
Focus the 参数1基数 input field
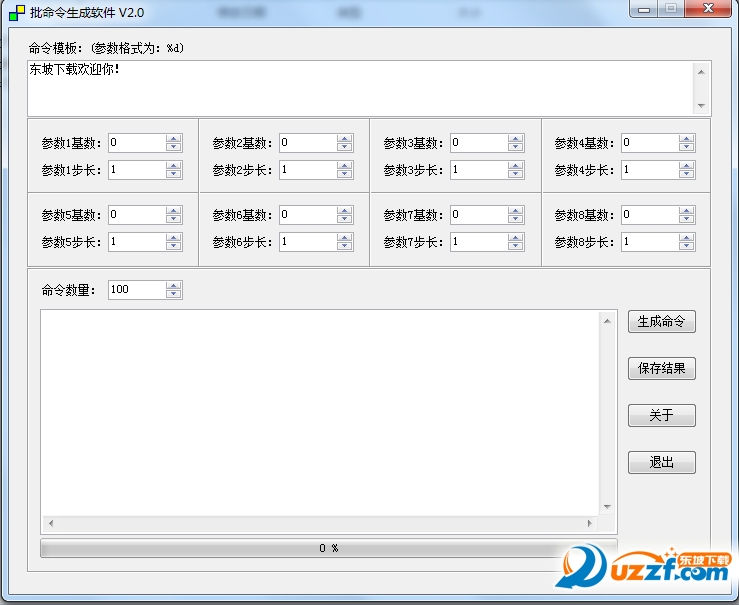click(137, 143)
